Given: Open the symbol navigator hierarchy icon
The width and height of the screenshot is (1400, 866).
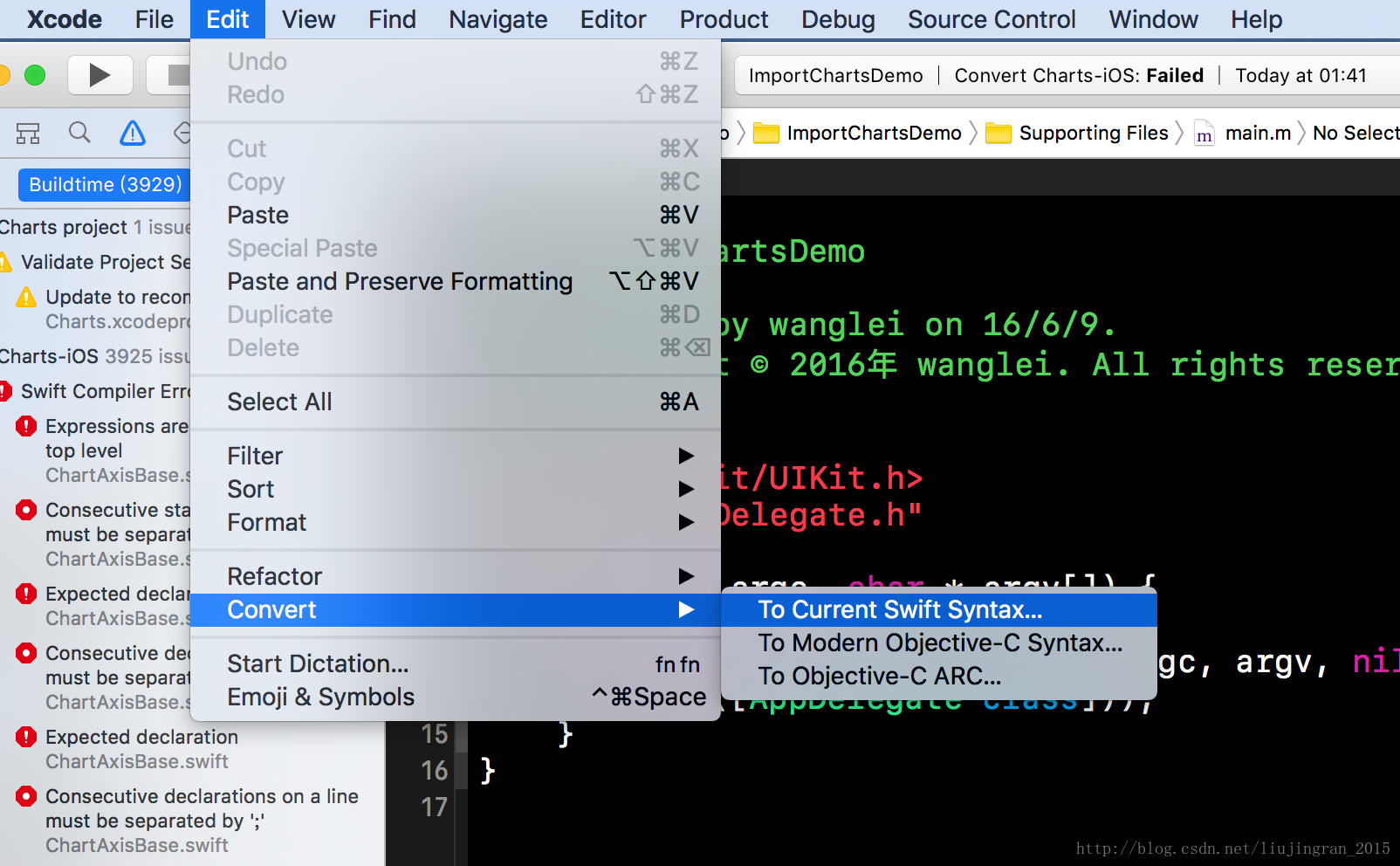Looking at the screenshot, I should pos(28,133).
